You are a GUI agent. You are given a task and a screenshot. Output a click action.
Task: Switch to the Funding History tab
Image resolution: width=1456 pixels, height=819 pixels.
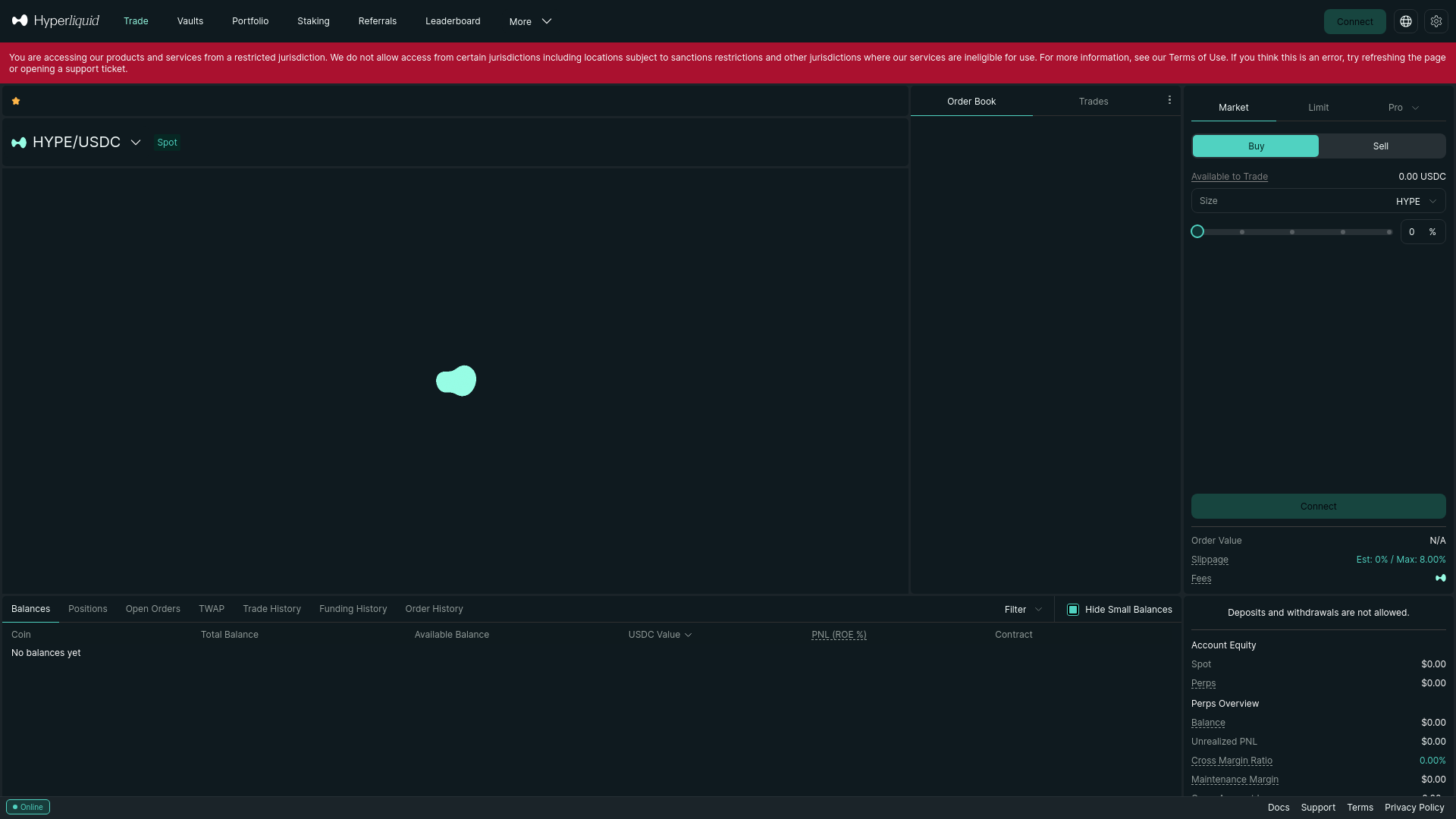[353, 609]
